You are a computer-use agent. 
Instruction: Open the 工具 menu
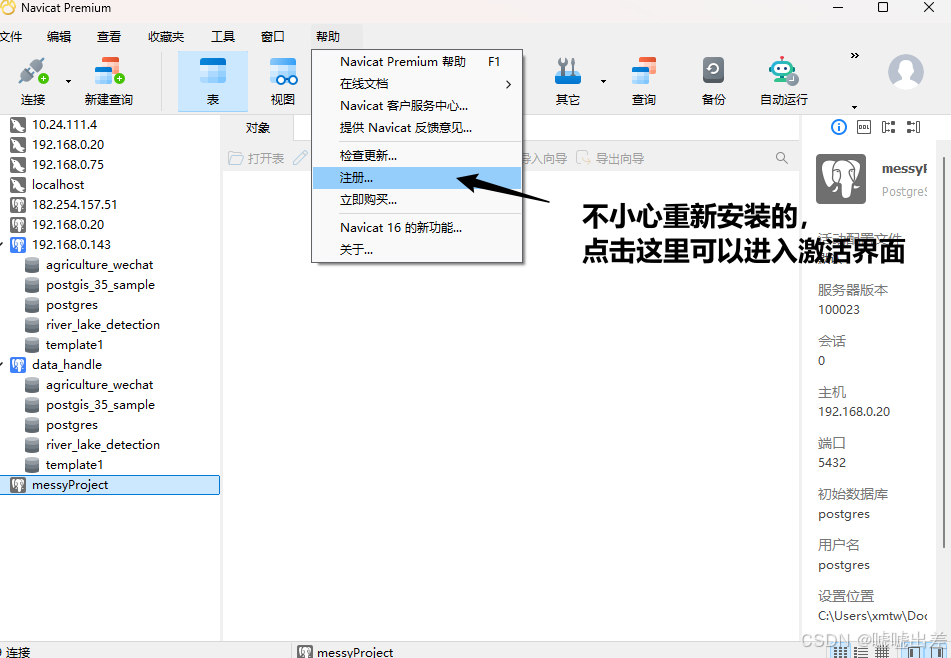[x=223, y=37]
